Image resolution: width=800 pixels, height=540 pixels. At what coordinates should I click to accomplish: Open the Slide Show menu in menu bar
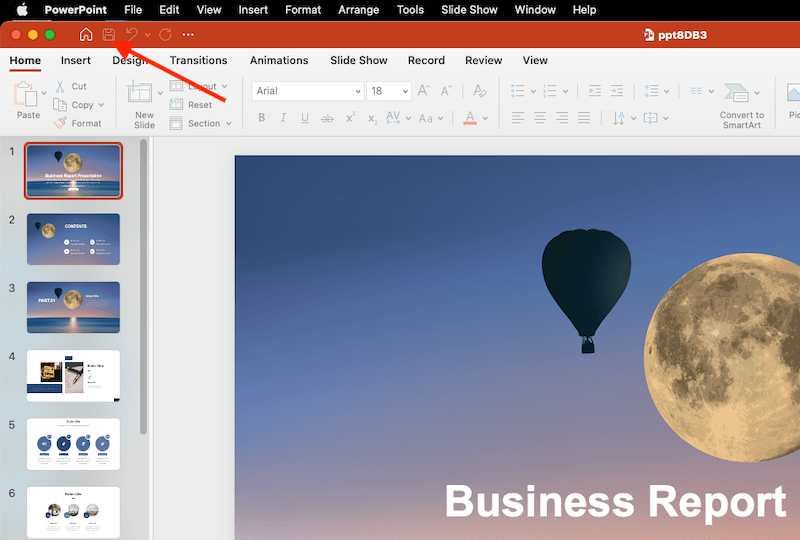pos(469,10)
